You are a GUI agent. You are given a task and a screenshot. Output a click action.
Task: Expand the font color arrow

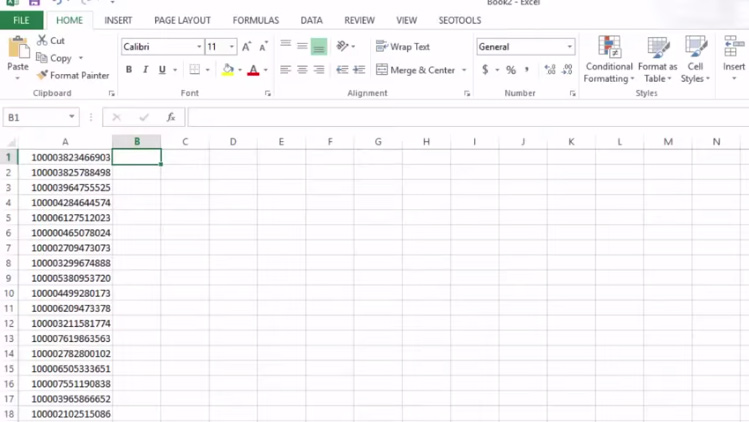tap(266, 70)
